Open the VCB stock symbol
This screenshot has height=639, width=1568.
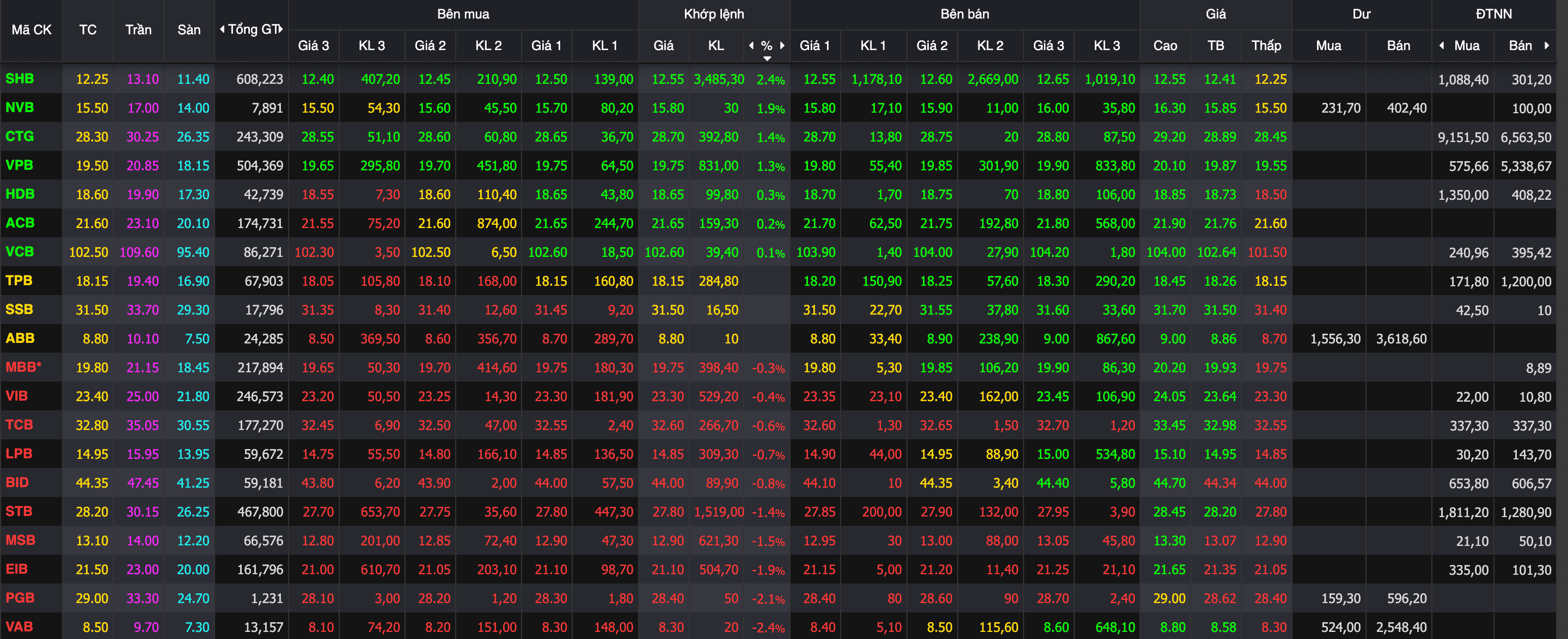click(x=20, y=252)
